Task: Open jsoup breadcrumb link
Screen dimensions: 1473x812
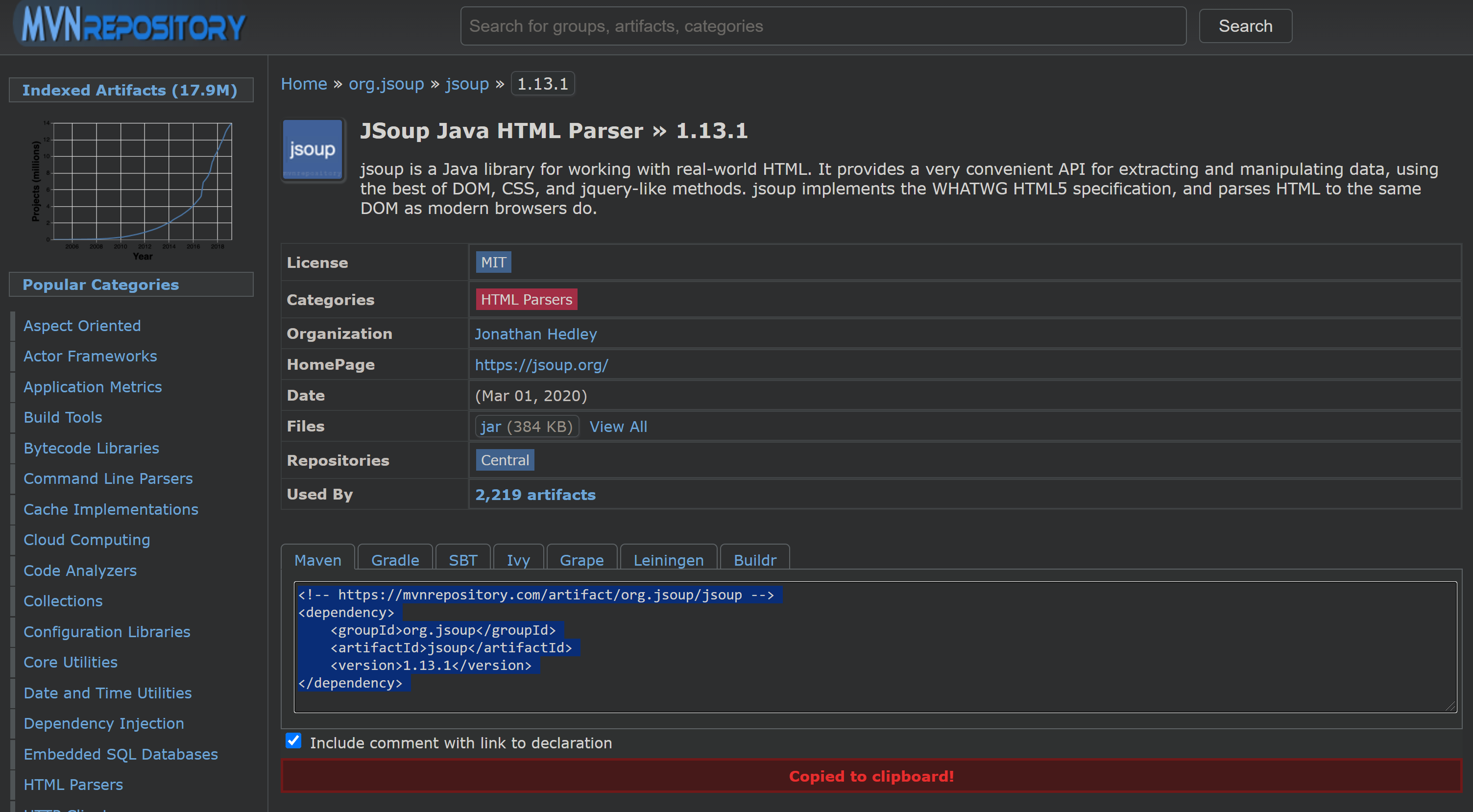Action: [x=467, y=84]
